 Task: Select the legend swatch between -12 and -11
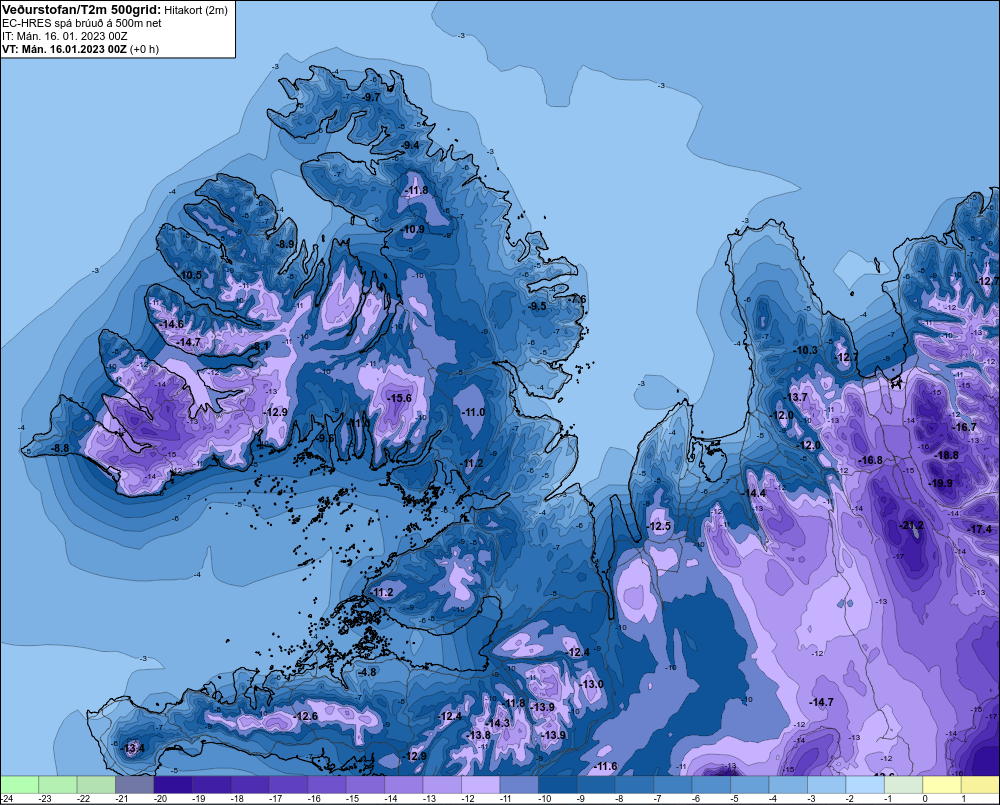tap(481, 784)
